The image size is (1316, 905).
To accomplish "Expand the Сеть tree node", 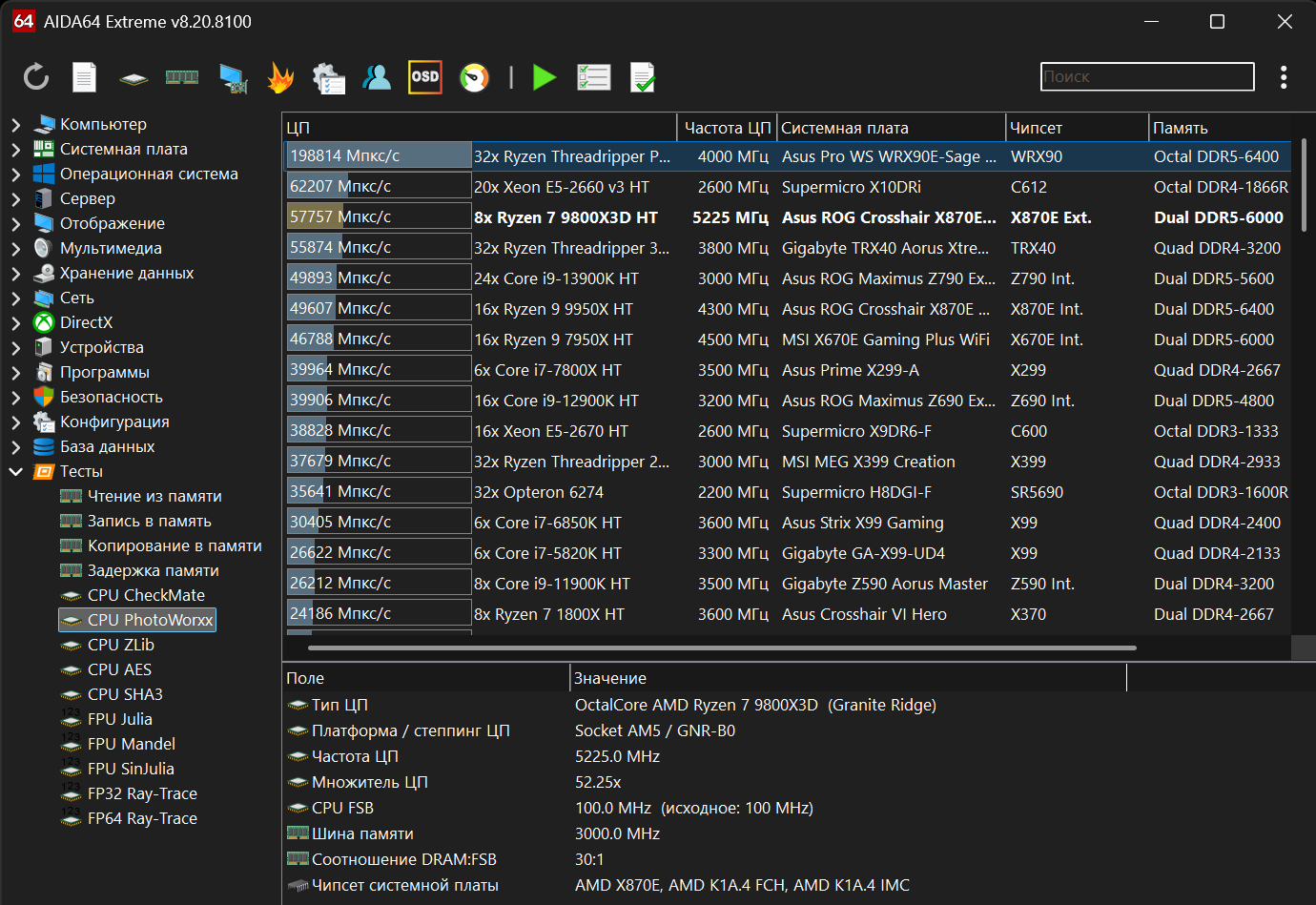I will tap(16, 298).
